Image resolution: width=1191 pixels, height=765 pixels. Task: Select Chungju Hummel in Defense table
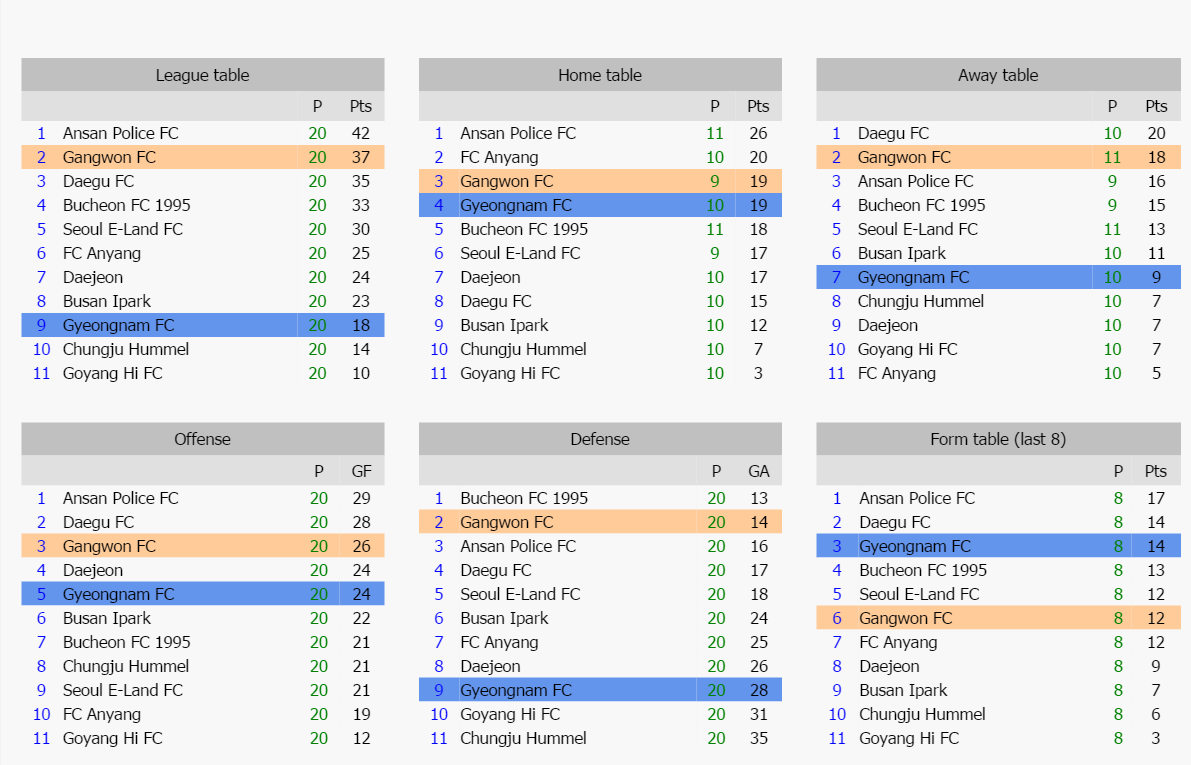click(523, 738)
